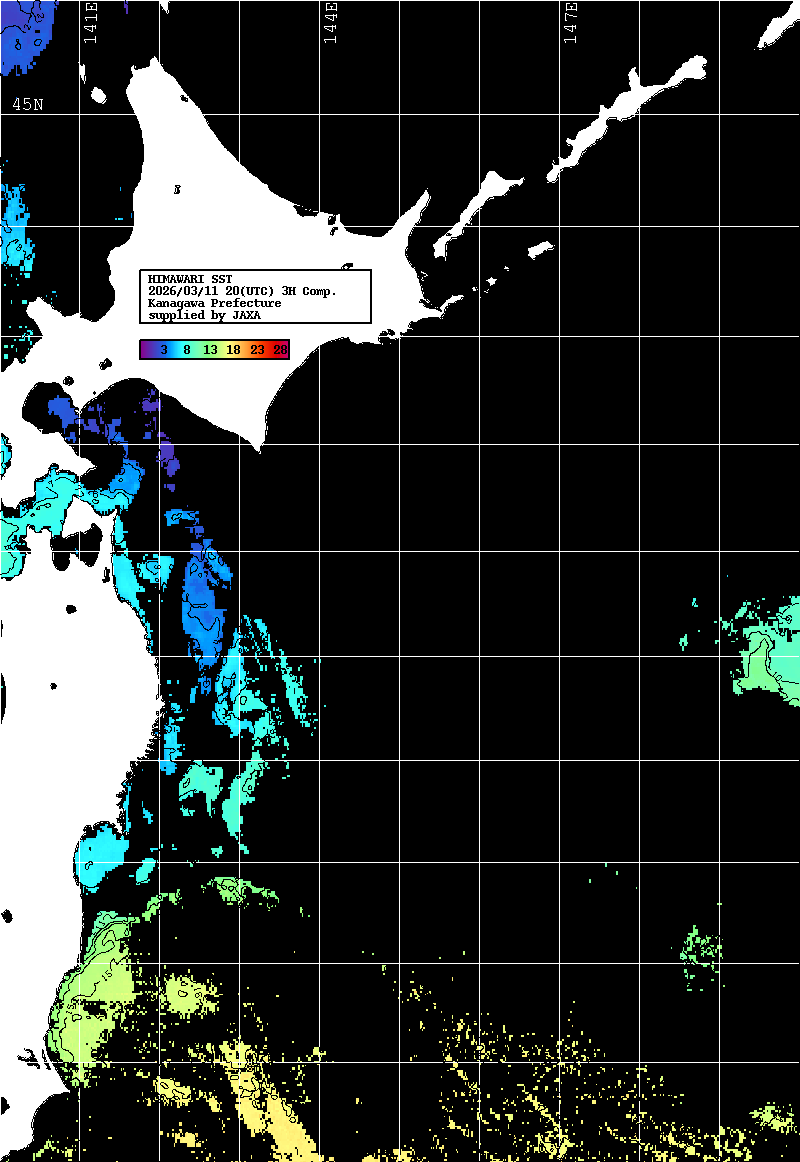Click the small isolated green patch in lower right
Viewport: 800px width, 1162px height.
(702, 948)
